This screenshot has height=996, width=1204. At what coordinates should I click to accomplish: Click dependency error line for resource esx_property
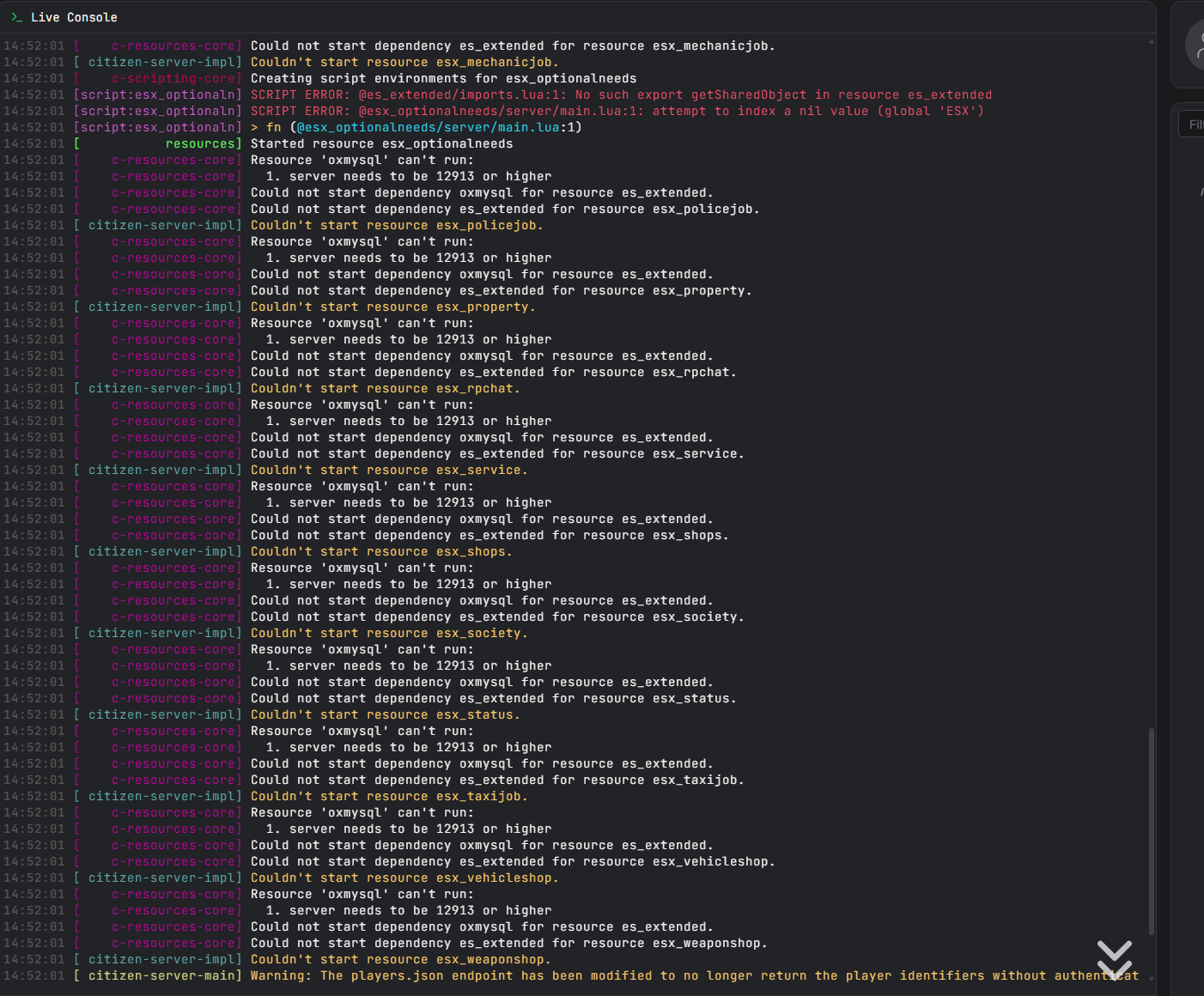click(501, 290)
